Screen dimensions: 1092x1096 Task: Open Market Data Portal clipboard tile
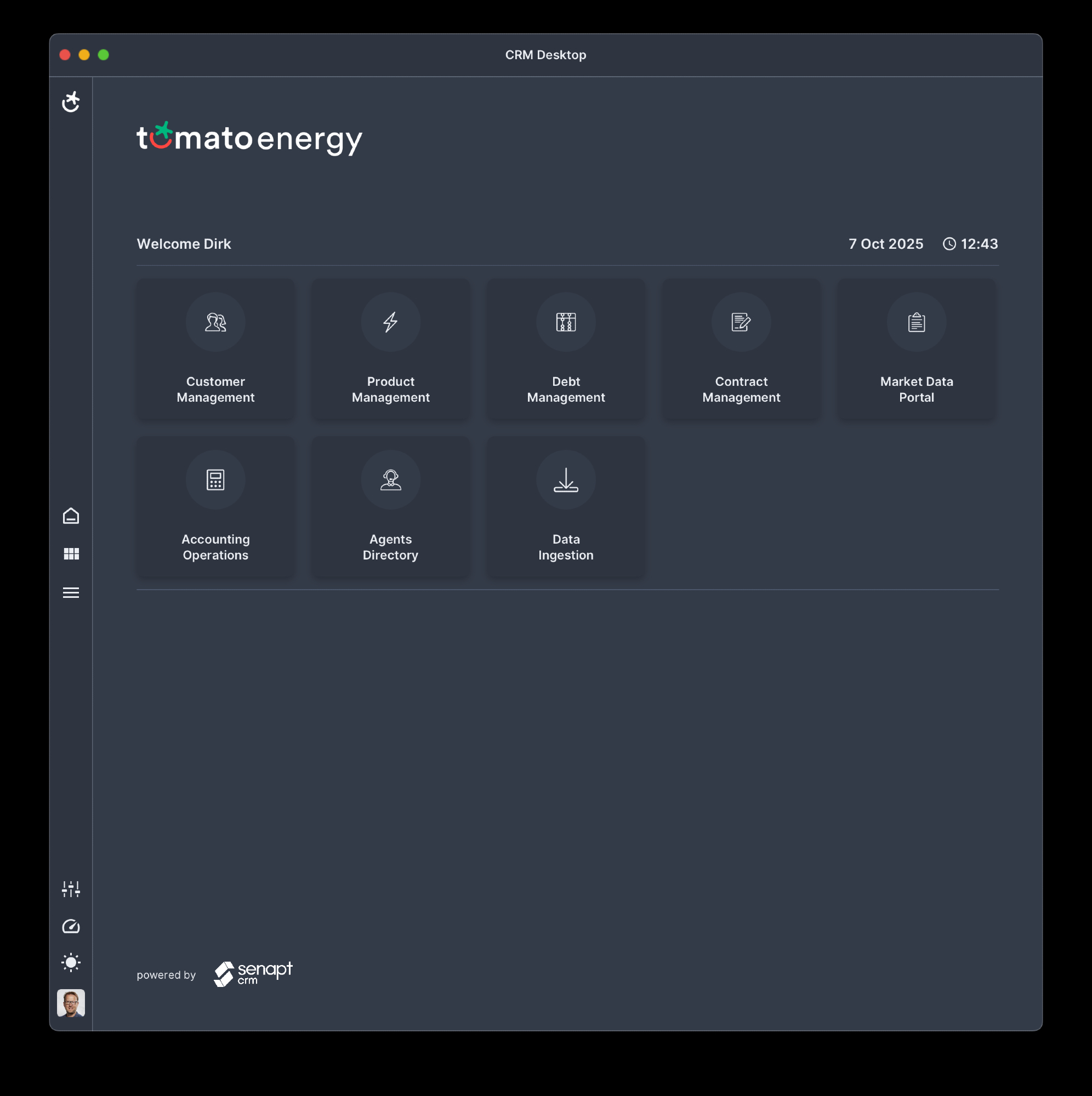pyautogui.click(x=916, y=349)
